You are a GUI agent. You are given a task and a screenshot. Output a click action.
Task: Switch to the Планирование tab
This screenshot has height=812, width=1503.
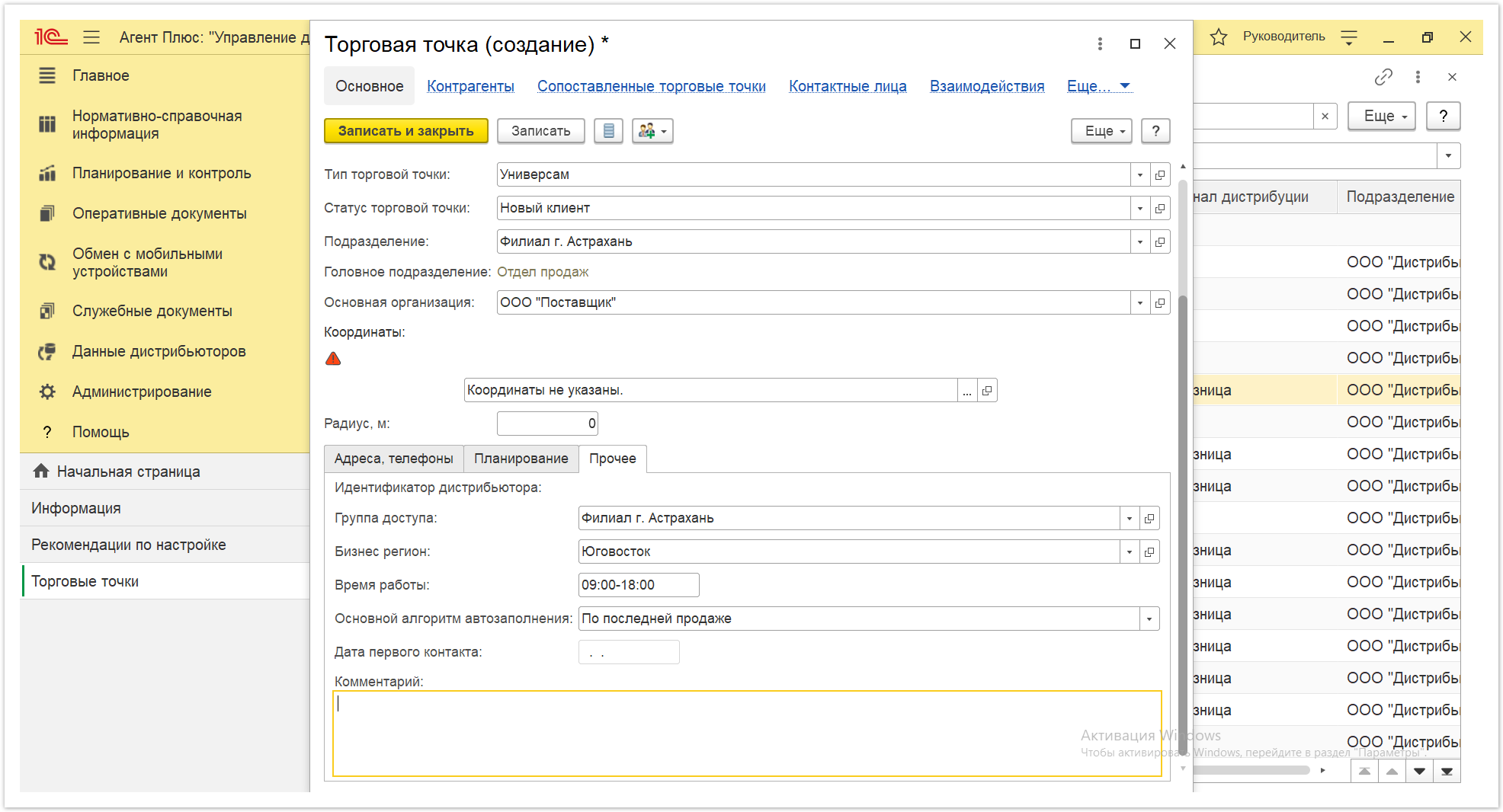tap(521, 459)
